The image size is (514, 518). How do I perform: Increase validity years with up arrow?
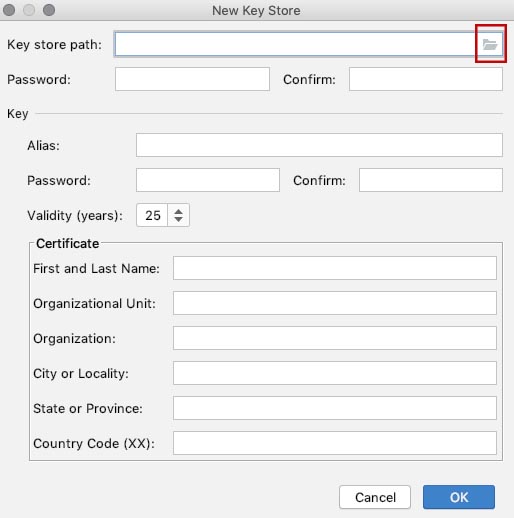(x=178, y=211)
